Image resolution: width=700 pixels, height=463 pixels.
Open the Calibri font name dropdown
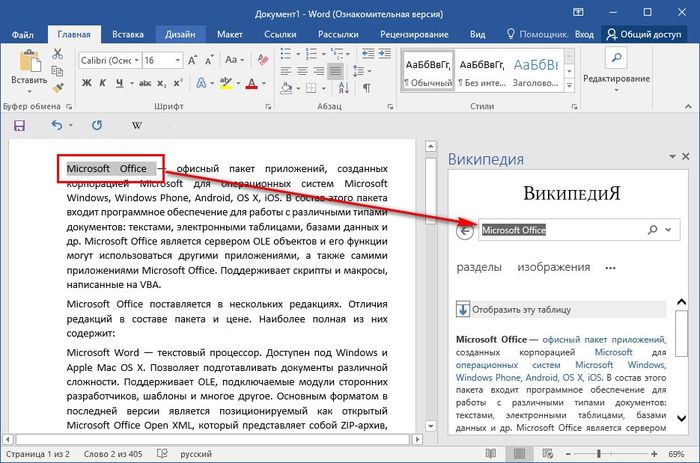click(134, 61)
